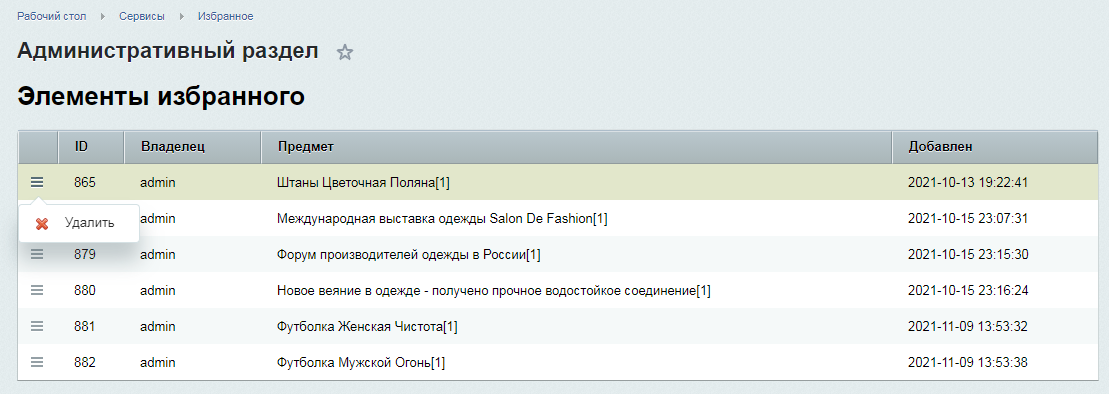Open hamburger menu for row 865
The height and width of the screenshot is (394, 1109).
(x=37, y=182)
